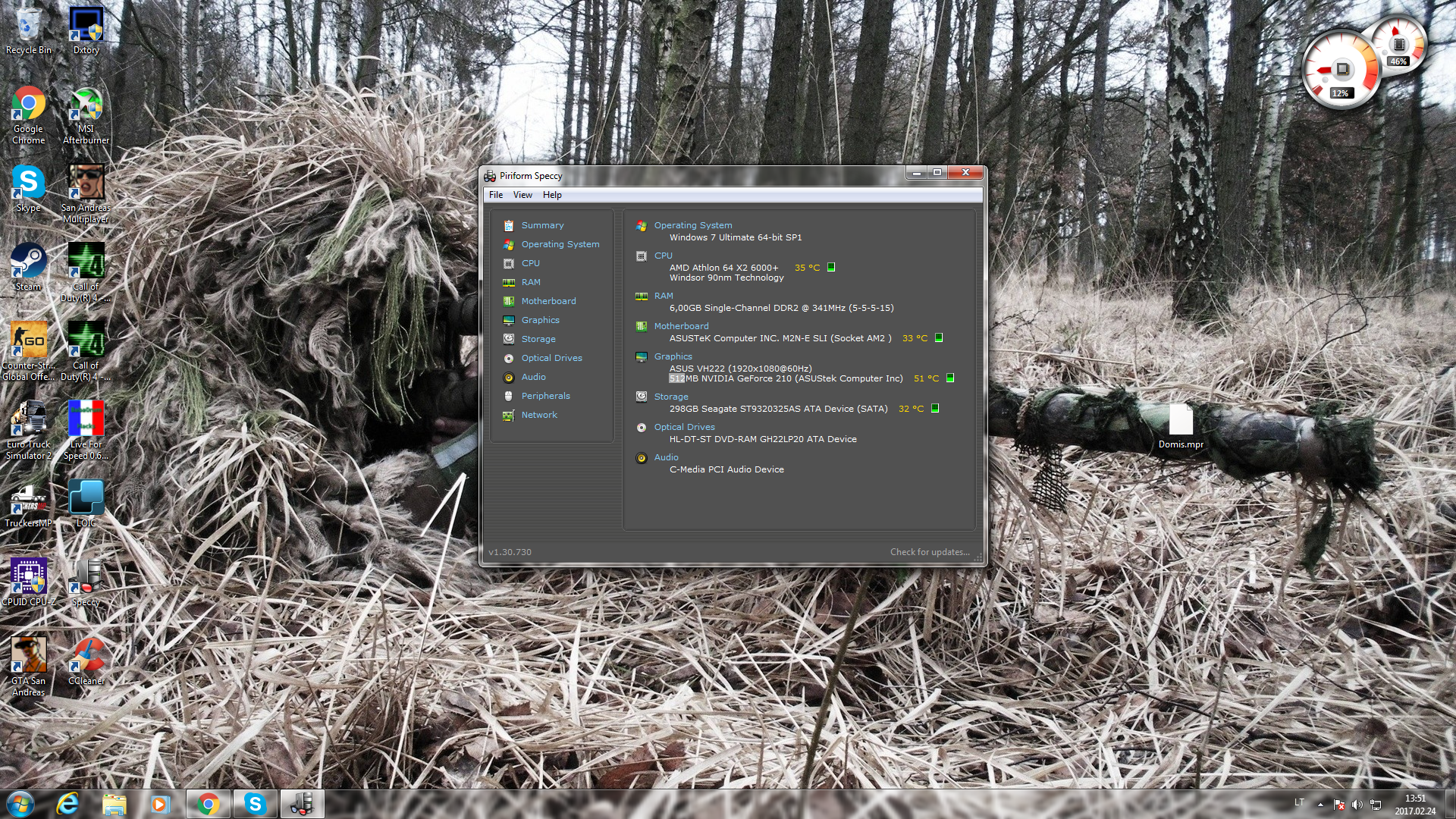Click the CPU heading in summary pane
This screenshot has height=819, width=1456.
[664, 256]
